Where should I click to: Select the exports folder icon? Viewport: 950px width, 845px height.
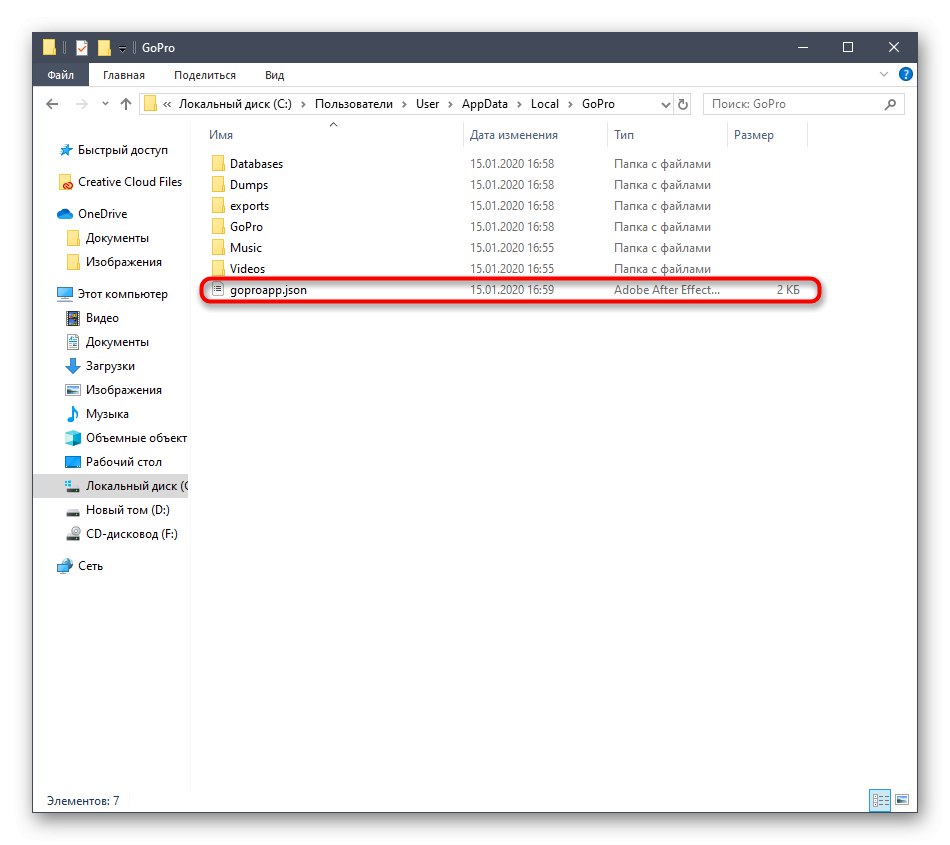(x=218, y=206)
